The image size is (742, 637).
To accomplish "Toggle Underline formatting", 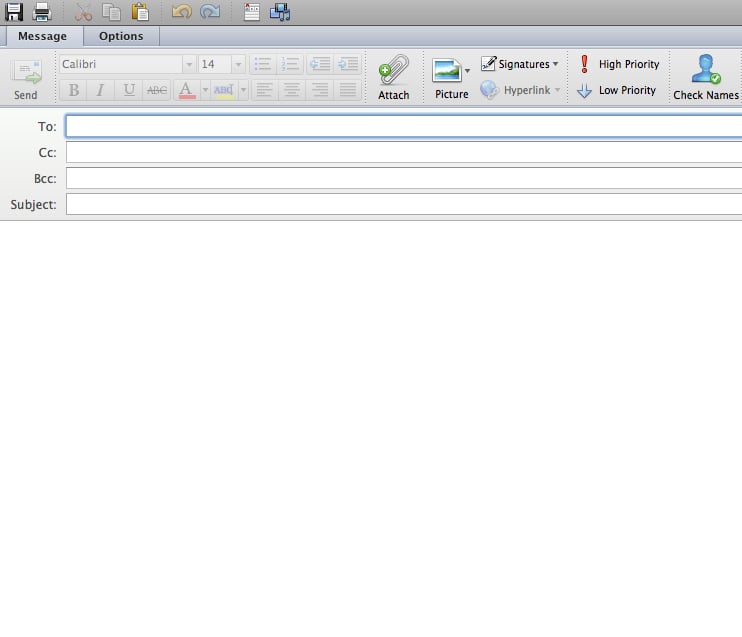I will pyautogui.click(x=128, y=90).
